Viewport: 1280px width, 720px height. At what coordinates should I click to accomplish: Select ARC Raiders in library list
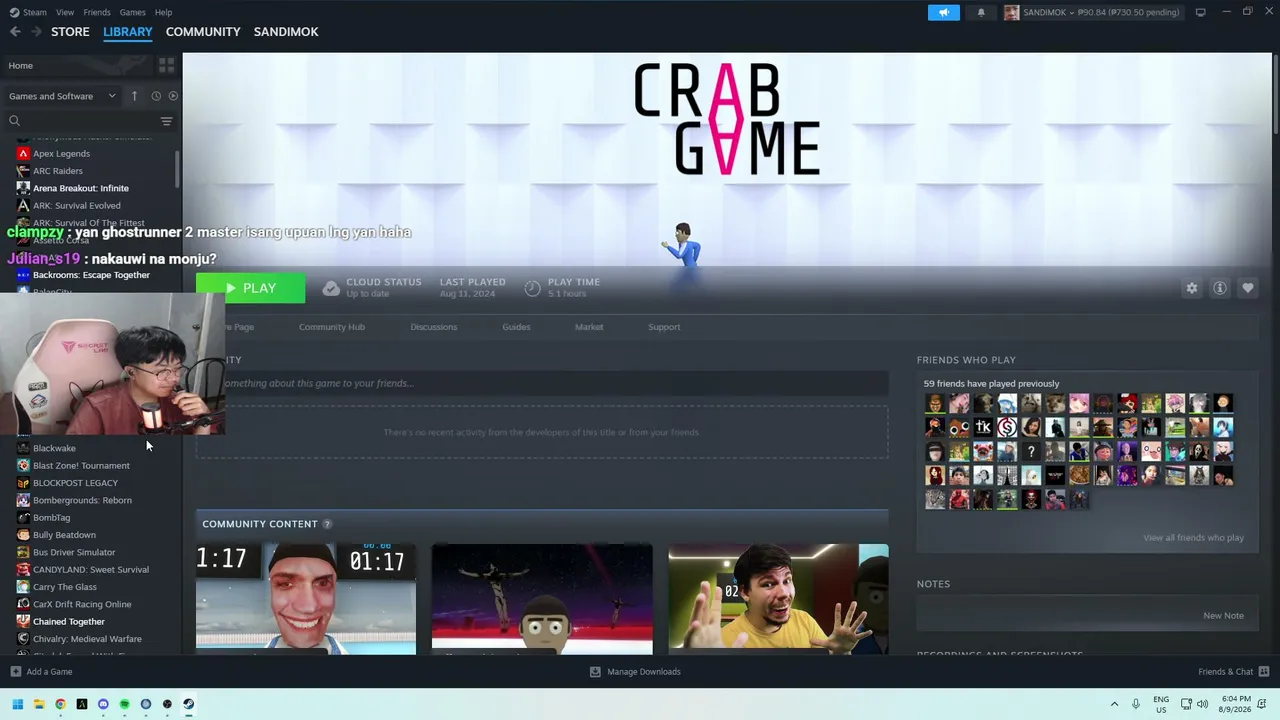[57, 171]
